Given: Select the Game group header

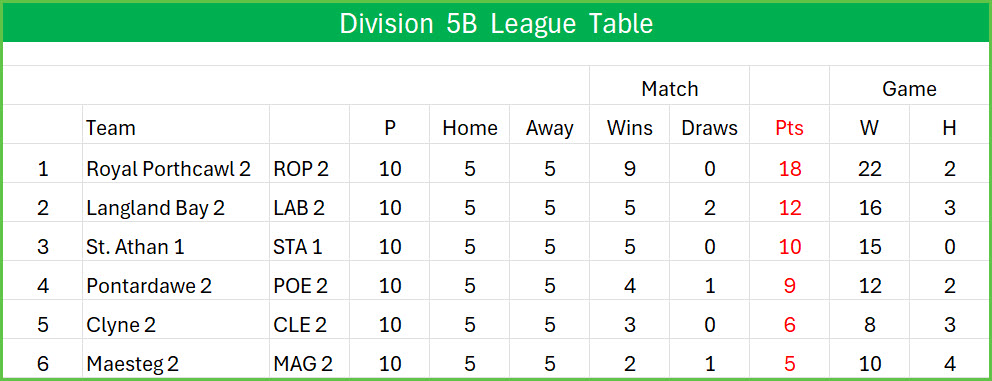Looking at the screenshot, I should [909, 89].
